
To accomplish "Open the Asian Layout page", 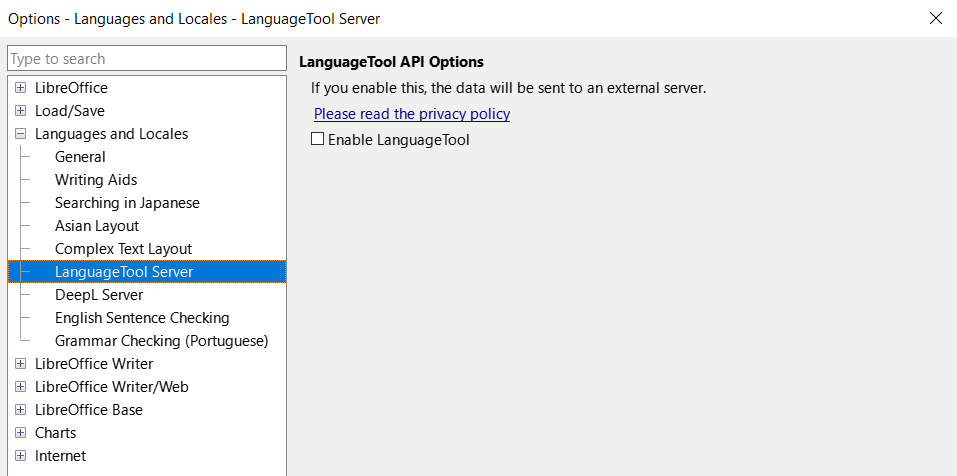I will (97, 226).
